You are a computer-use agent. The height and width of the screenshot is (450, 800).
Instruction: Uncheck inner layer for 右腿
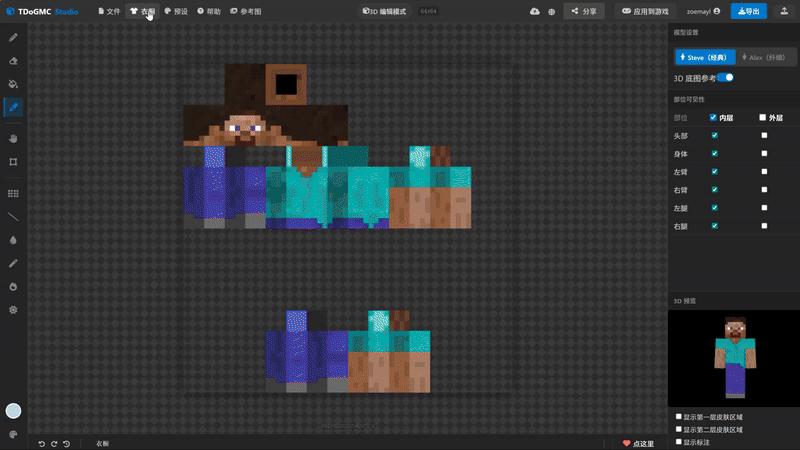714,226
